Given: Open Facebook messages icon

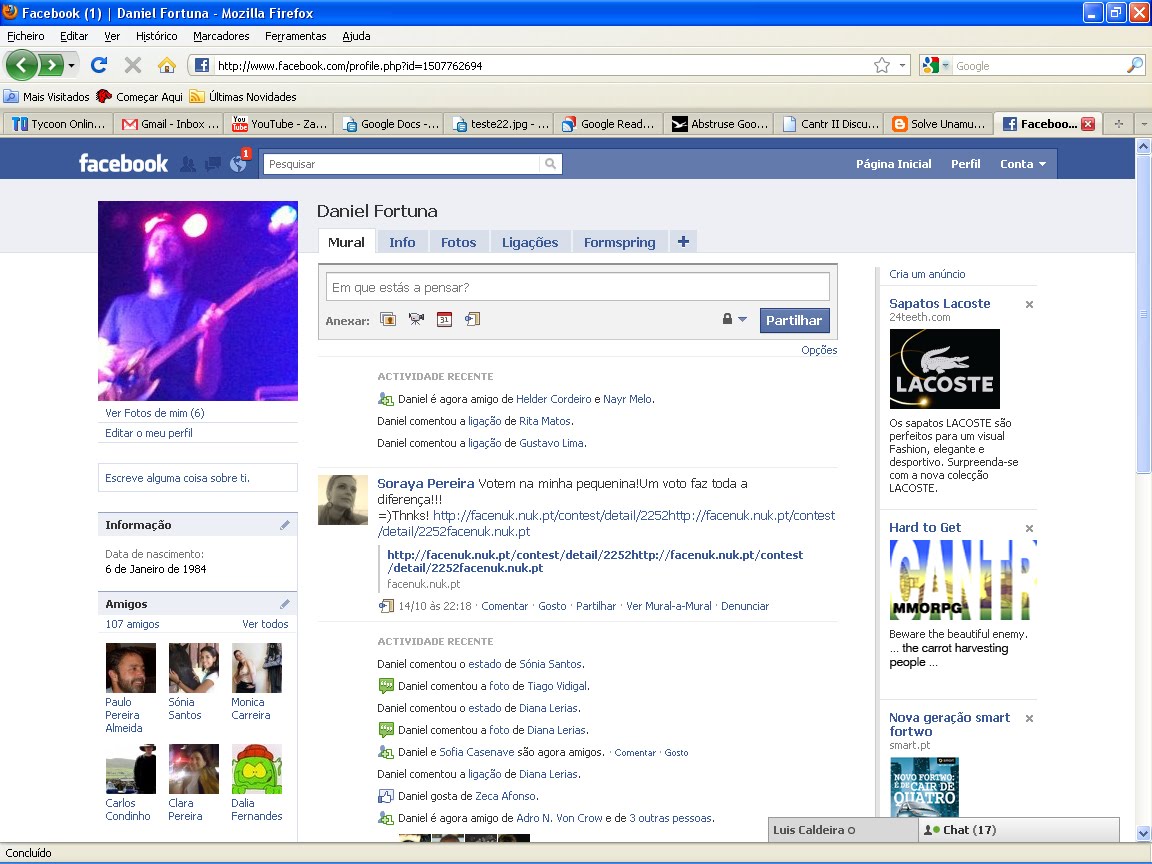Looking at the screenshot, I should (212, 165).
